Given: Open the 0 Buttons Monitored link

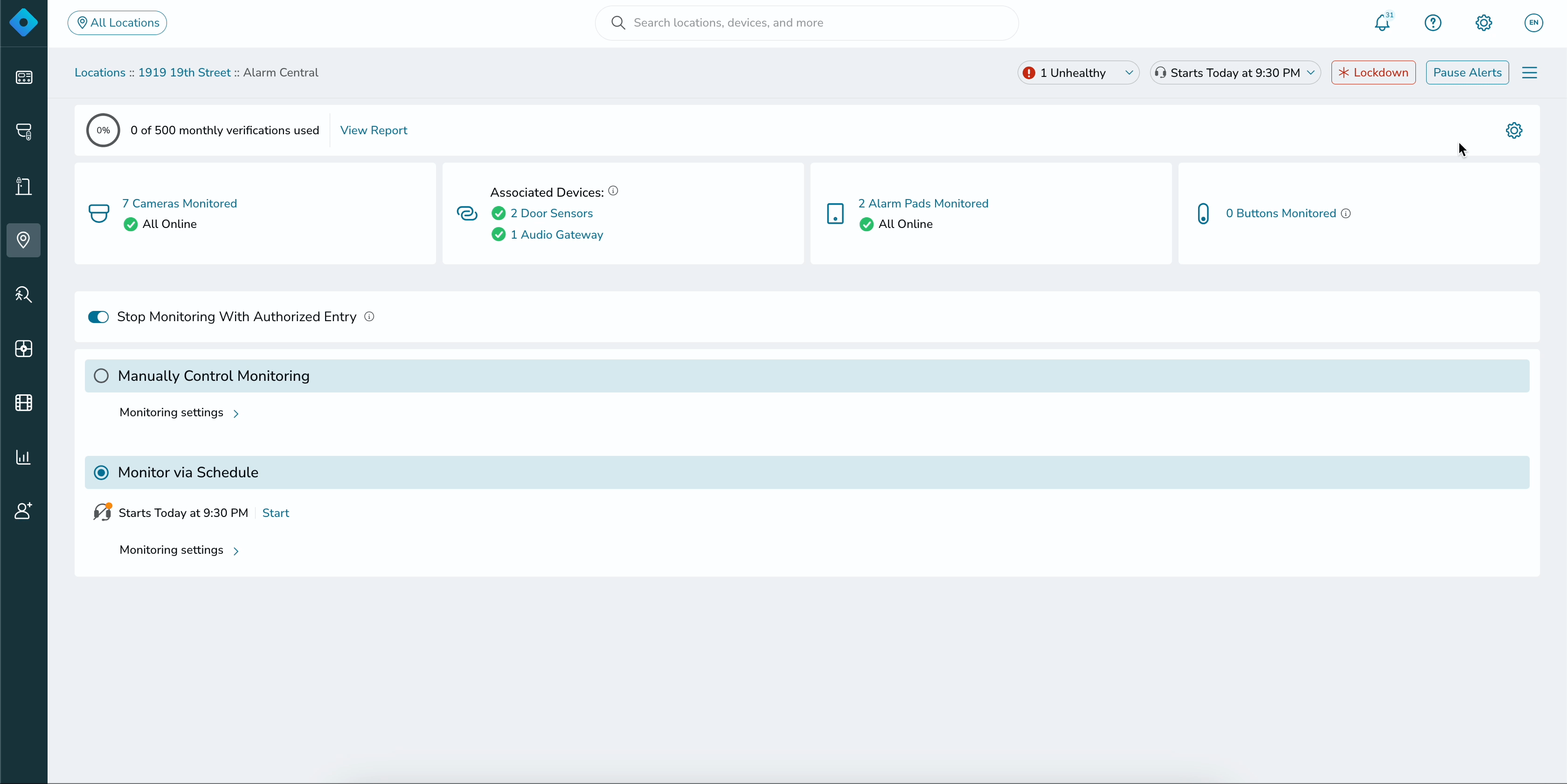Looking at the screenshot, I should [1281, 213].
